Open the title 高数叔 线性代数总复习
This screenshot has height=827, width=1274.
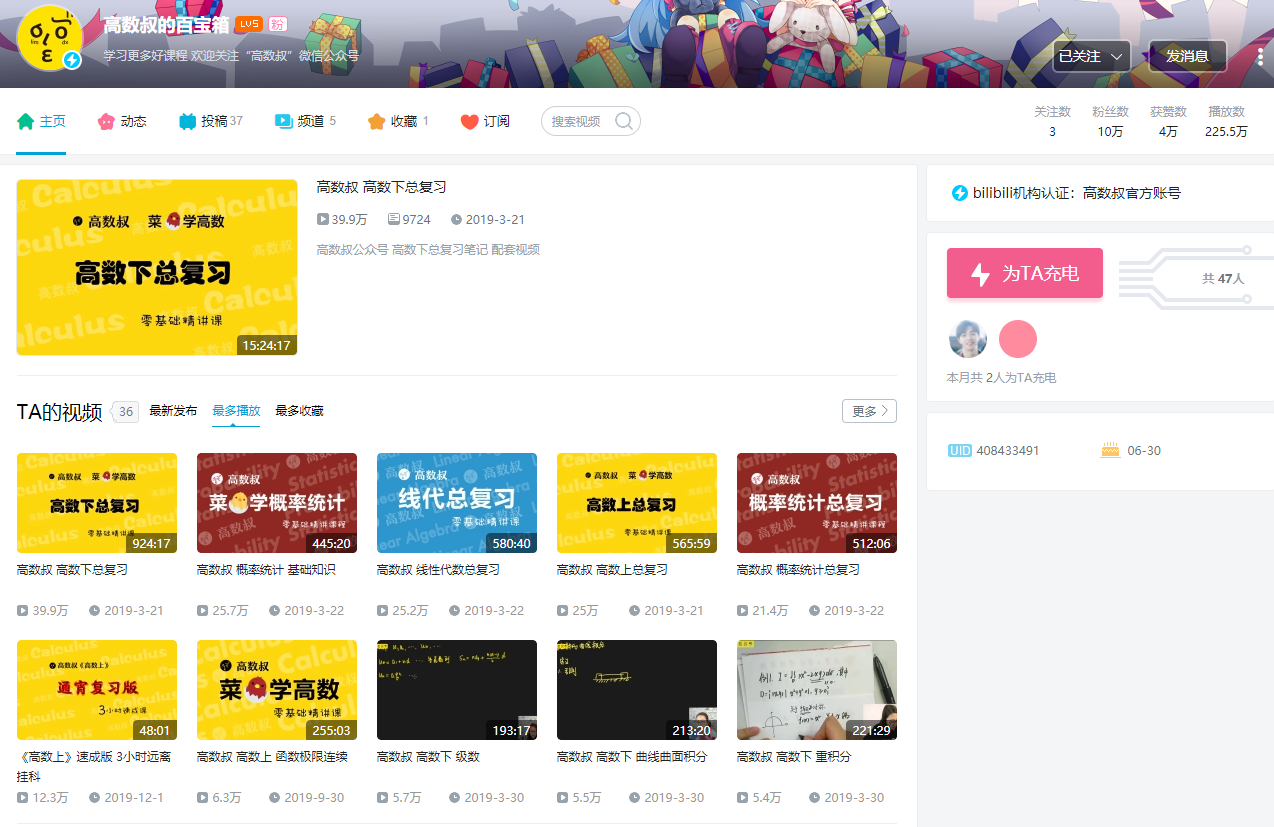point(438,570)
